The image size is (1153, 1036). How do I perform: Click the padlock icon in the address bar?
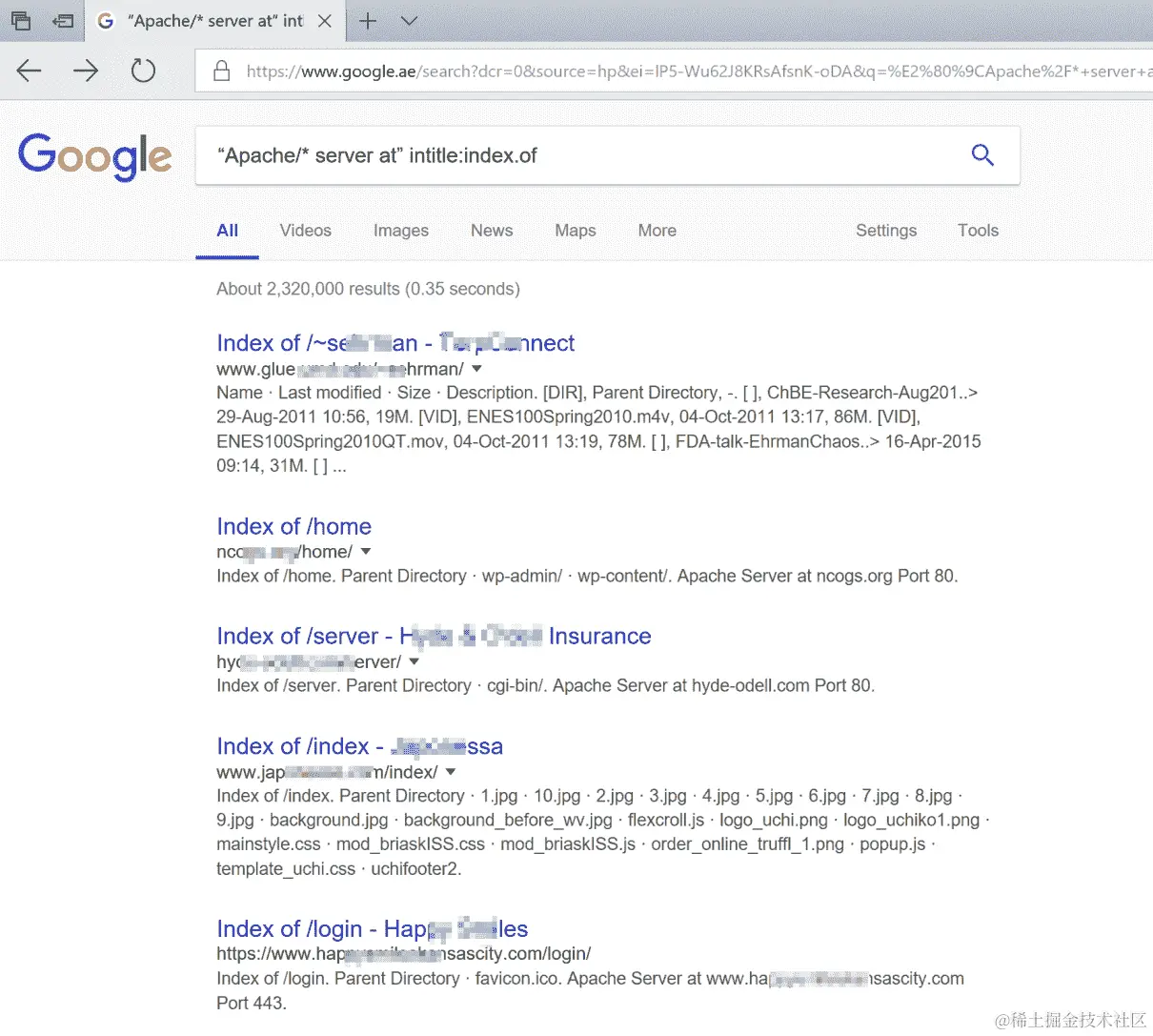click(221, 71)
